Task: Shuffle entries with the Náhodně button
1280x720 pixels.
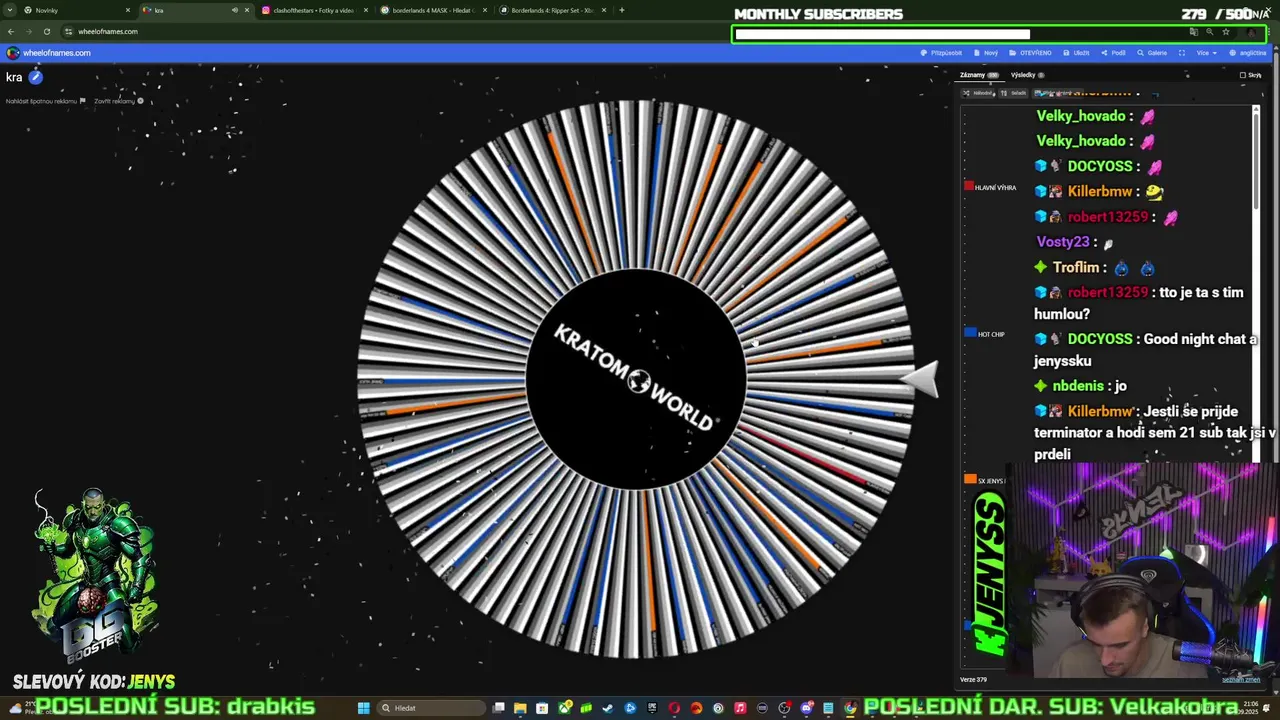Action: [x=978, y=93]
